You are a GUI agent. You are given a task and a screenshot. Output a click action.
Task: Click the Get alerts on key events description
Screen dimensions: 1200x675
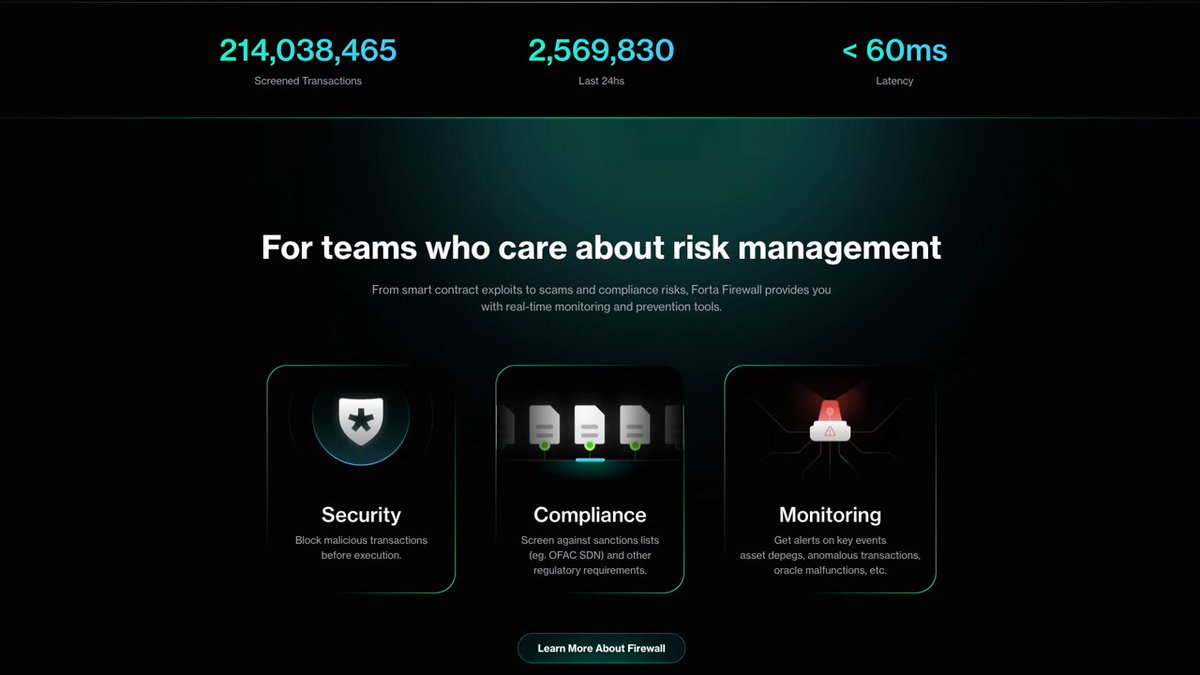830,555
